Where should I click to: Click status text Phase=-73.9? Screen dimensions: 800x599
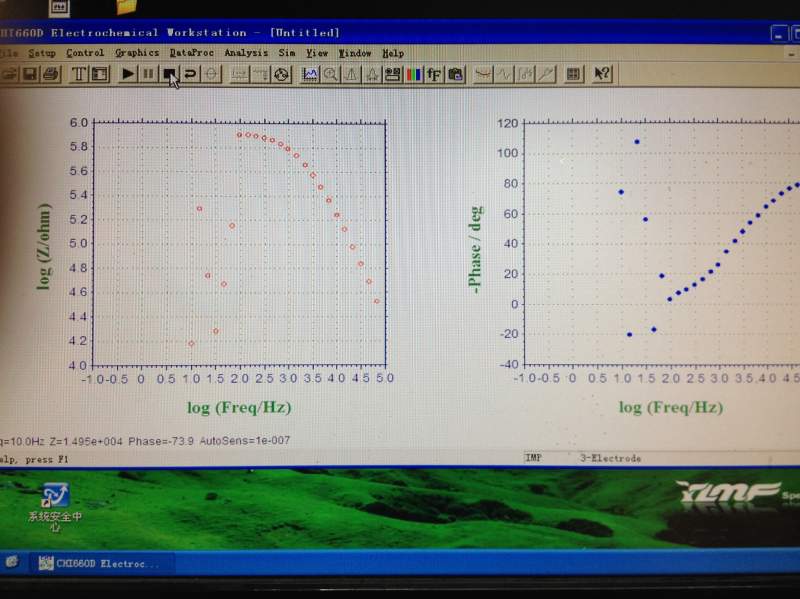point(161,441)
